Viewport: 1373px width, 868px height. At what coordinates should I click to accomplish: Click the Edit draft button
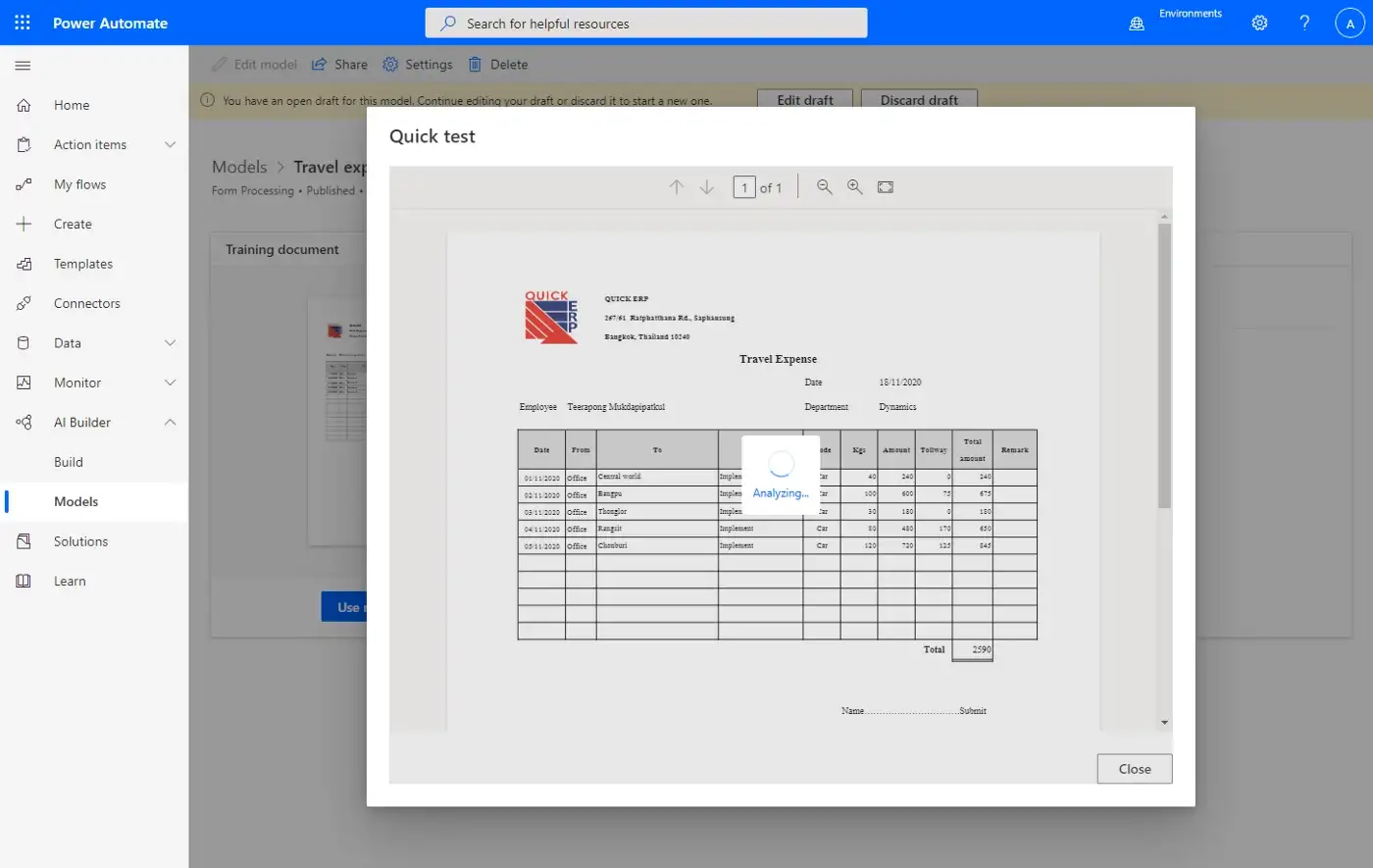pyautogui.click(x=805, y=100)
